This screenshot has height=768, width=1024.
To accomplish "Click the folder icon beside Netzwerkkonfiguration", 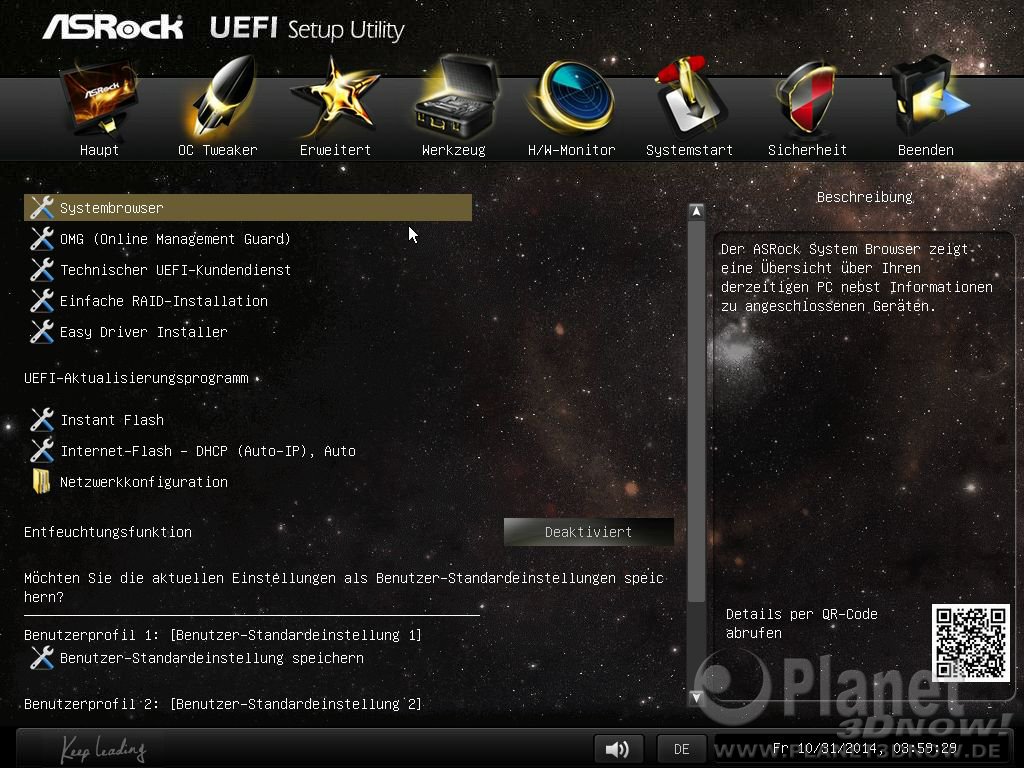I will (x=41, y=481).
